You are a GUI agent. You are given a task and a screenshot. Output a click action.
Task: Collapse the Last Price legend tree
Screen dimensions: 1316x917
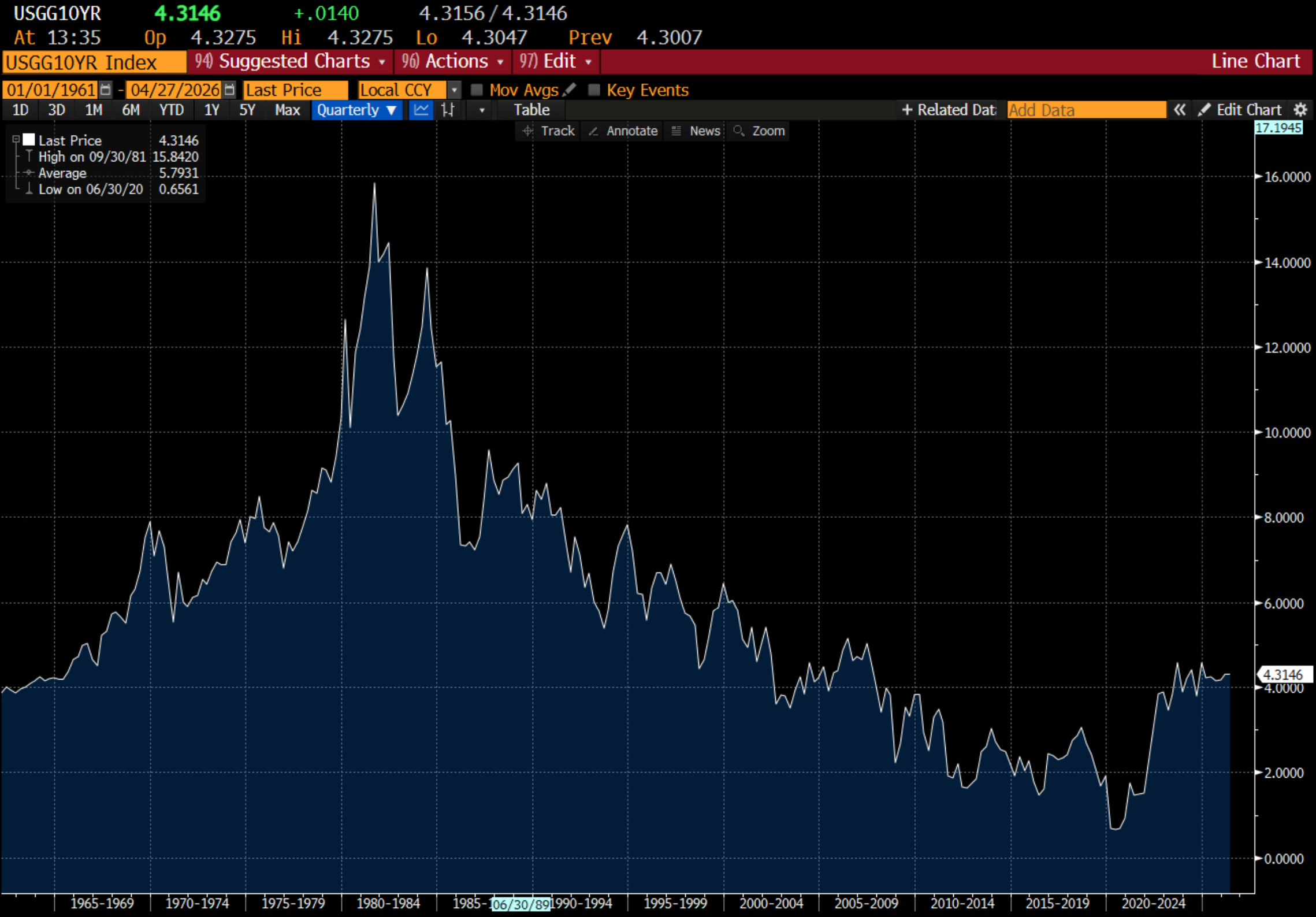[16, 140]
